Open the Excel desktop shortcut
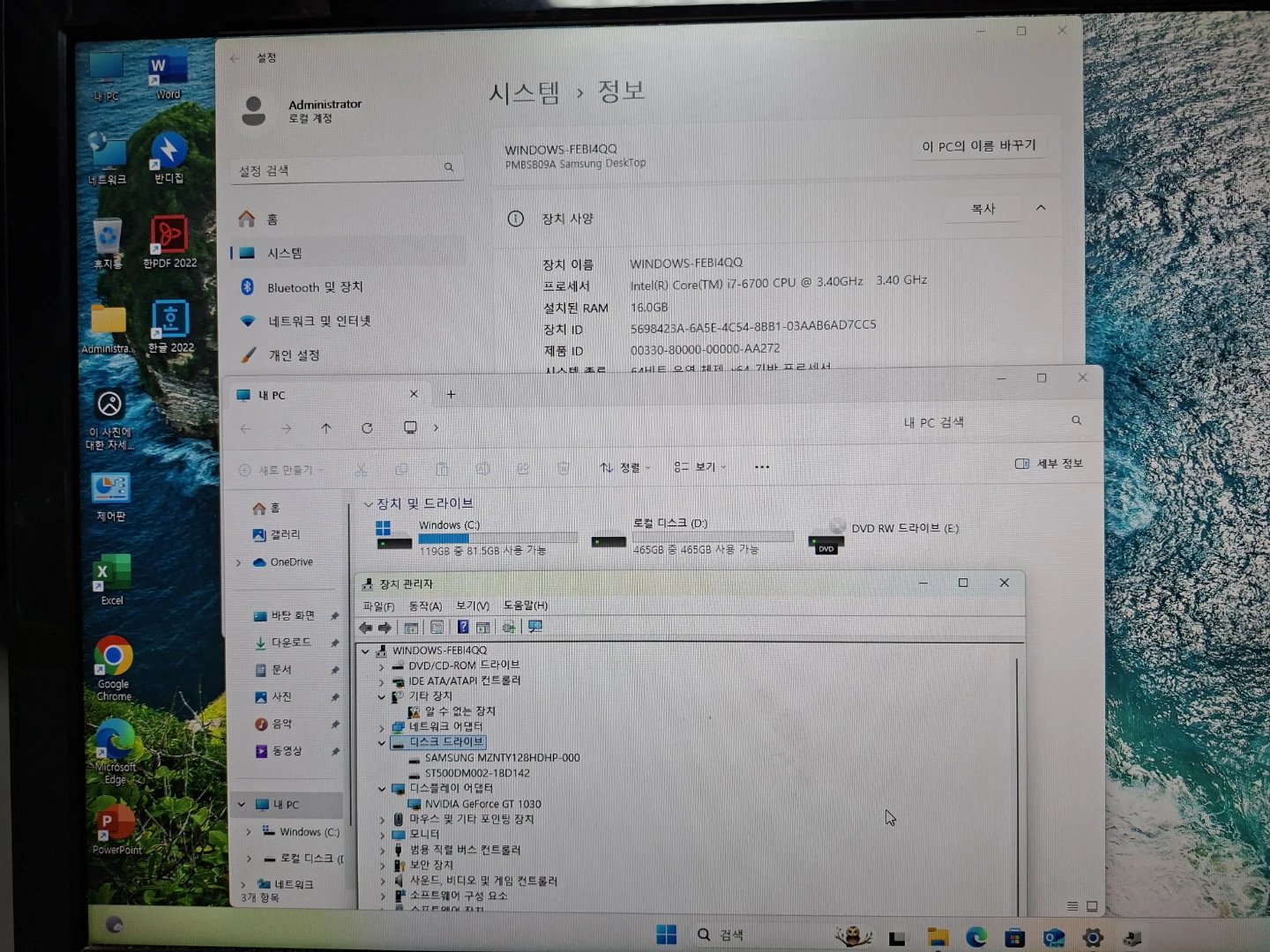Image resolution: width=1270 pixels, height=952 pixels. 112,580
